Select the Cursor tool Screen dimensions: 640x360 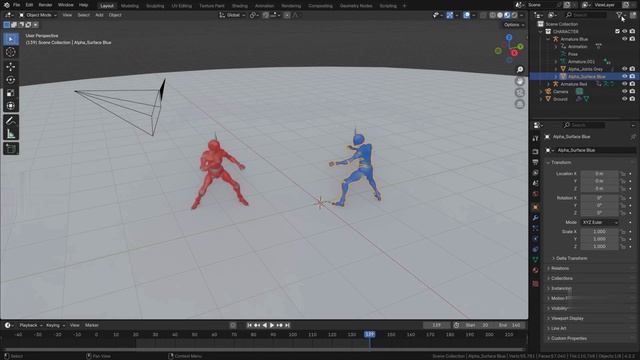click(11, 52)
